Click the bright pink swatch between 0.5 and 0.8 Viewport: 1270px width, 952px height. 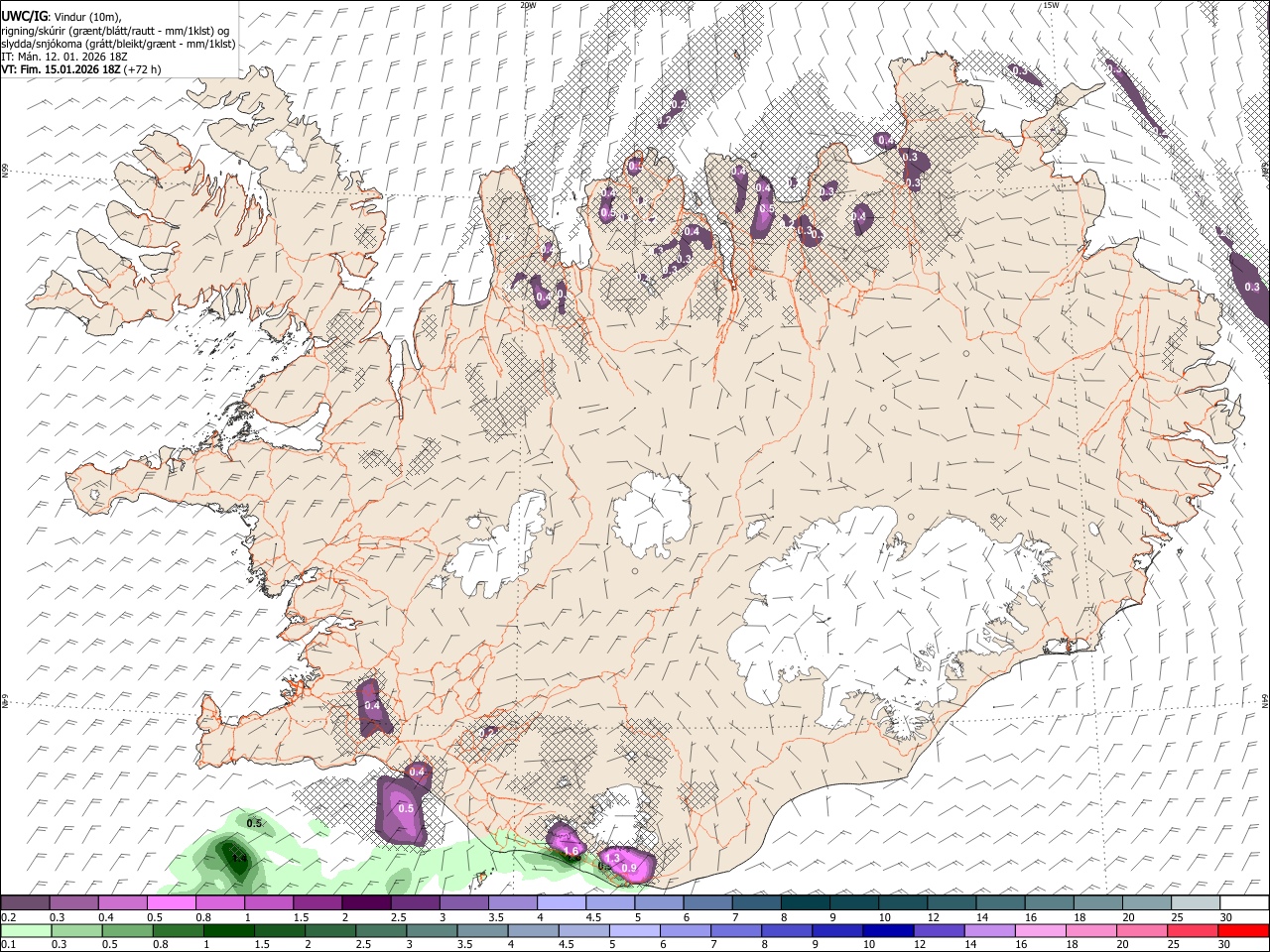[172, 902]
